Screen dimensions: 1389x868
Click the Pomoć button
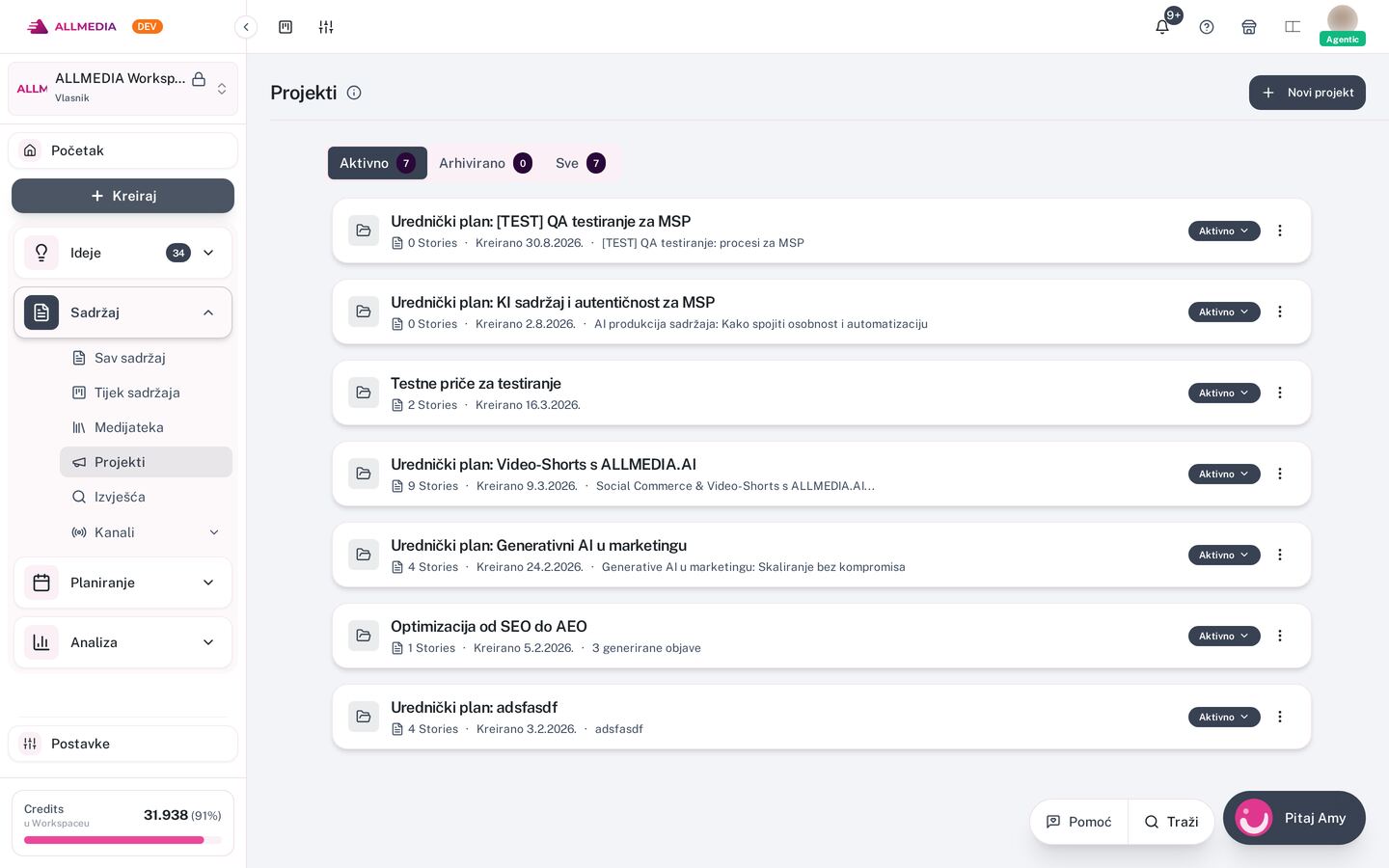coord(1078,822)
